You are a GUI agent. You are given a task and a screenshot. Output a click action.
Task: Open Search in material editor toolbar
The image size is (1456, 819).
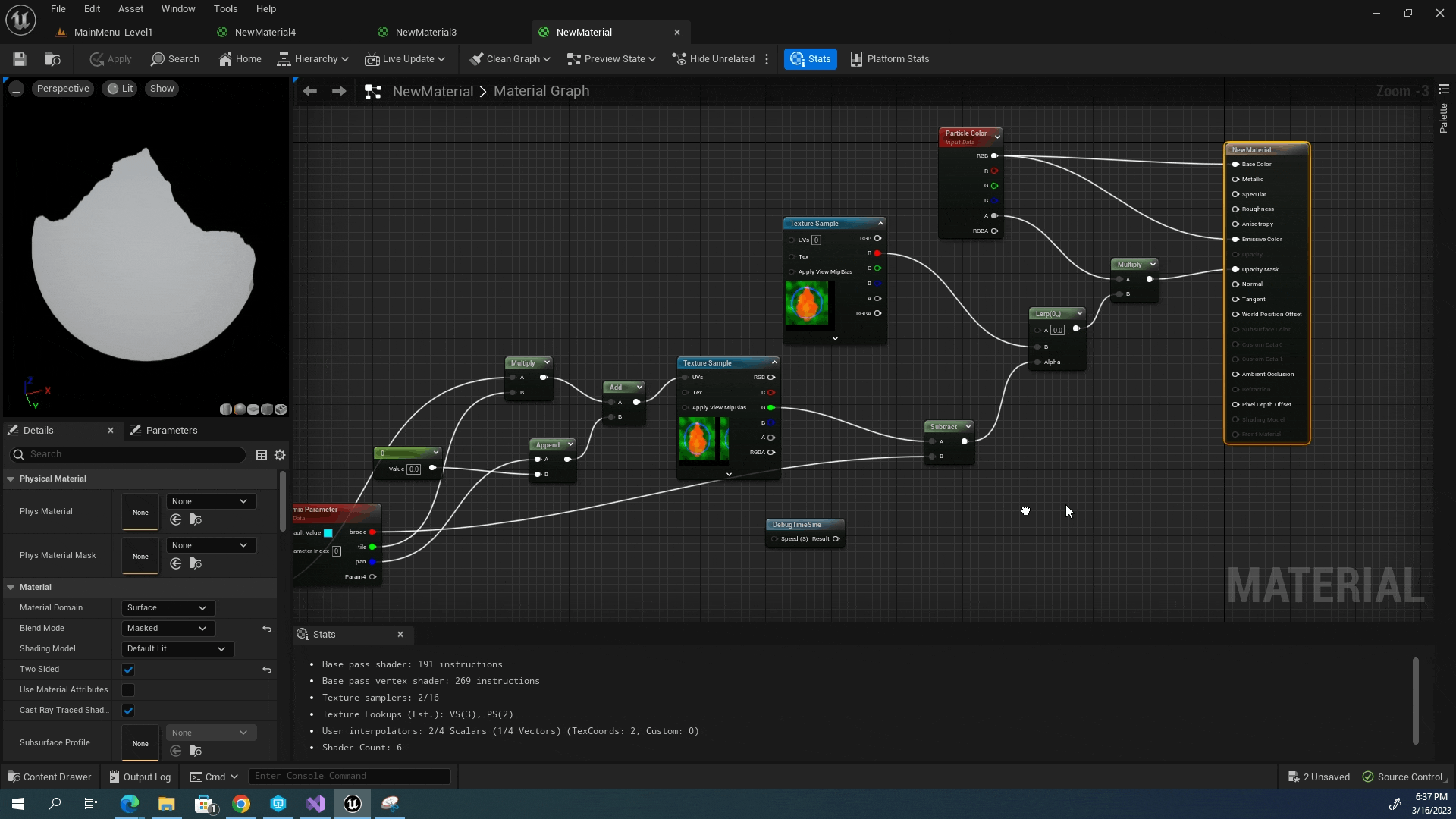point(175,58)
